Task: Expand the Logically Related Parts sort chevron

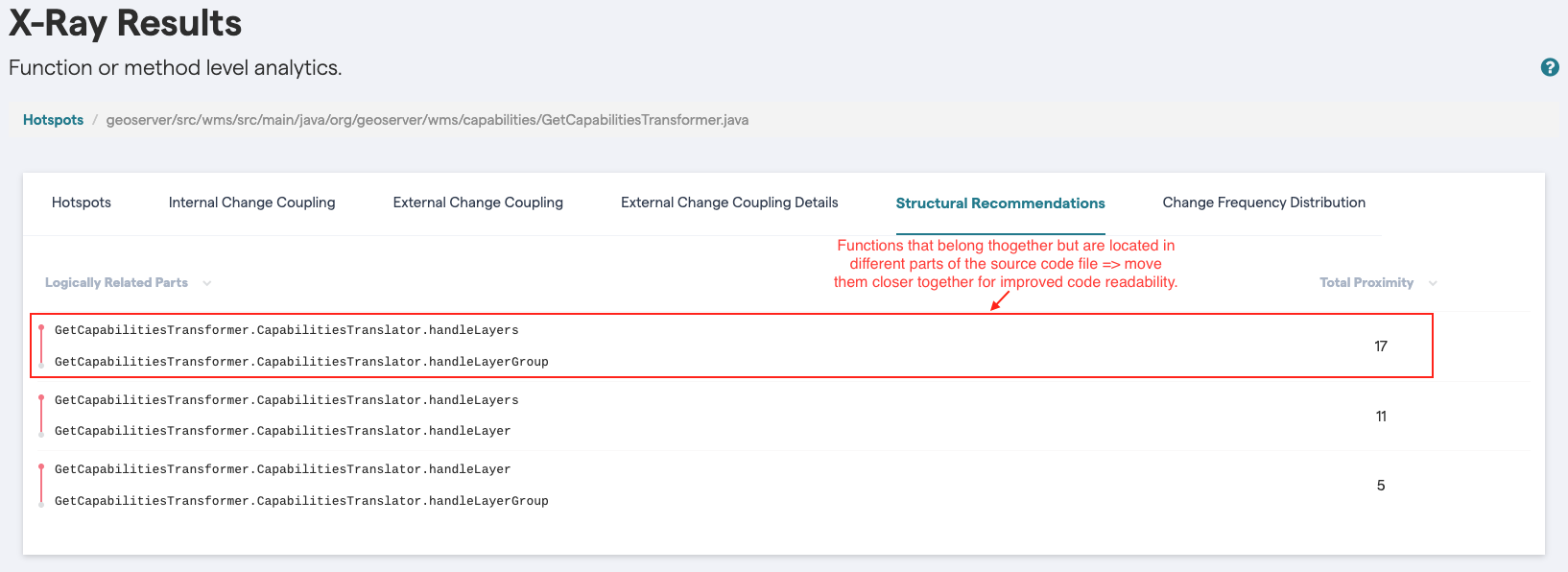Action: coord(207,283)
